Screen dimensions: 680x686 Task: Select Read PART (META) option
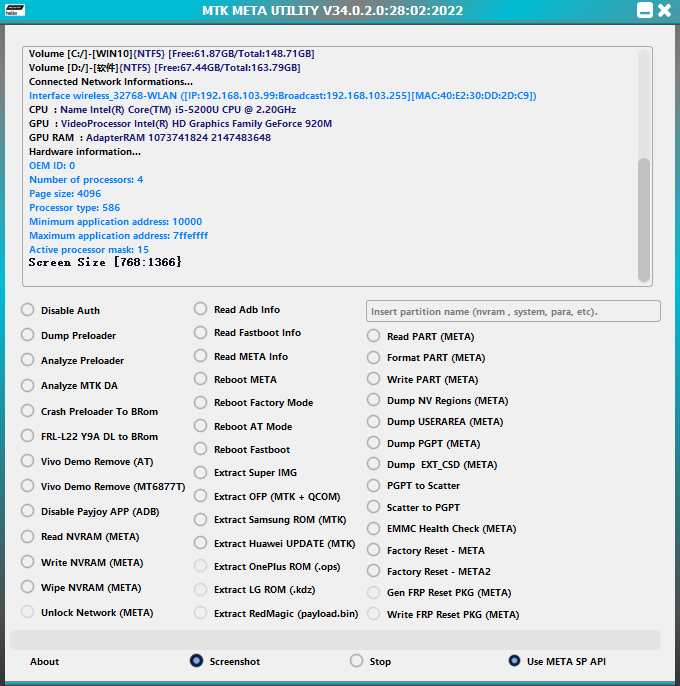[373, 336]
